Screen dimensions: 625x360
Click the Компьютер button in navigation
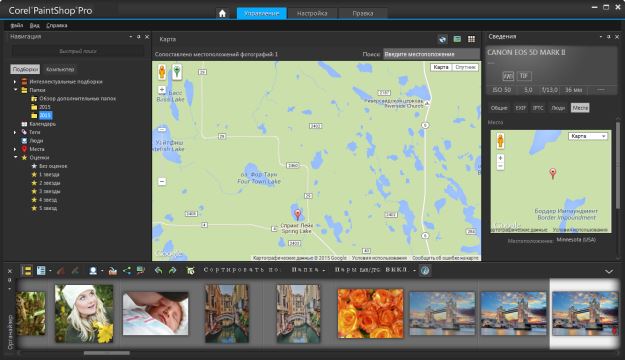click(60, 69)
